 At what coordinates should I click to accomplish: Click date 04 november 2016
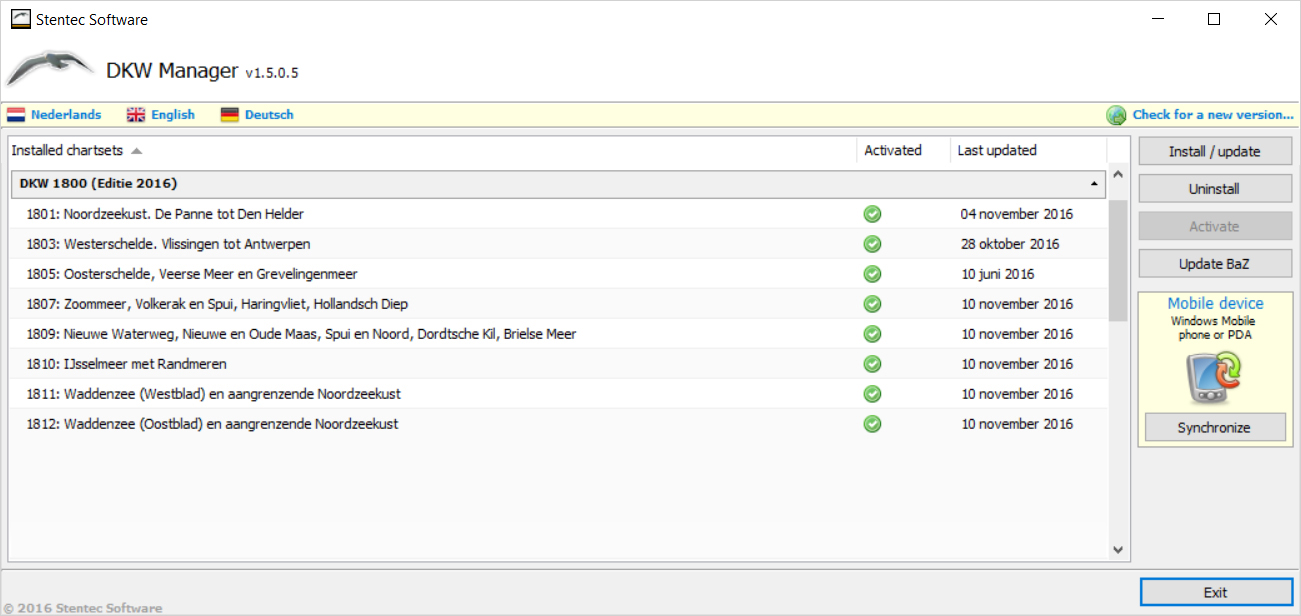point(1016,214)
